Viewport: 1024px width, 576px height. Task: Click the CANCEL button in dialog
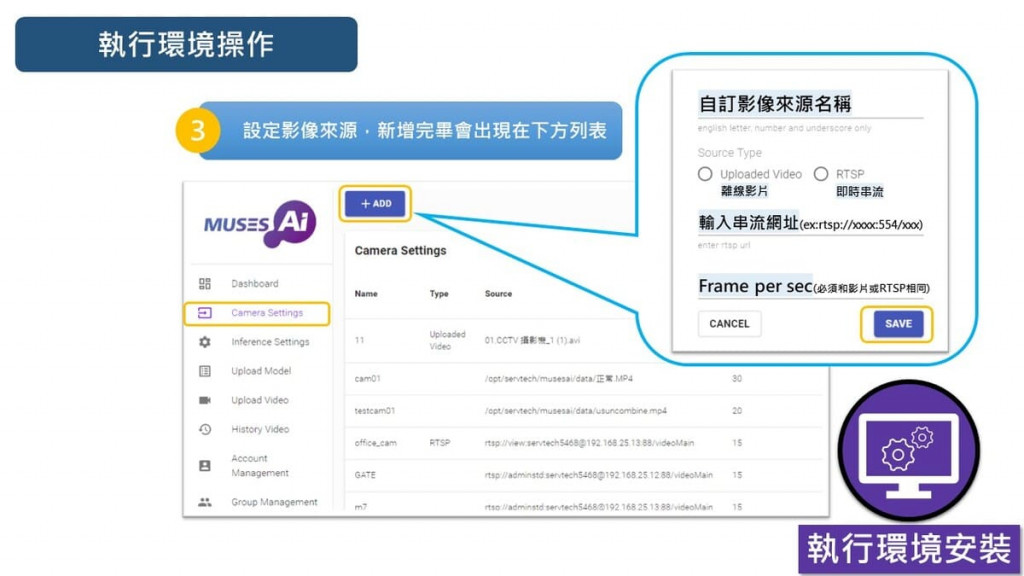coord(729,324)
